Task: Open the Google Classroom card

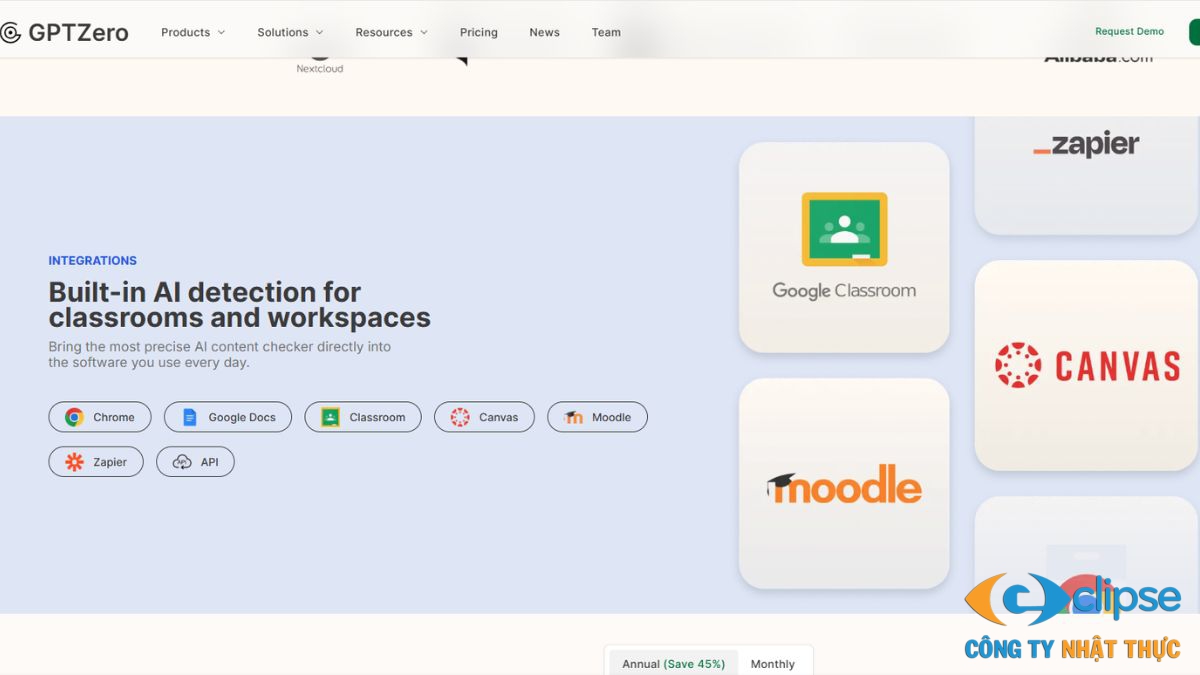Action: point(844,247)
